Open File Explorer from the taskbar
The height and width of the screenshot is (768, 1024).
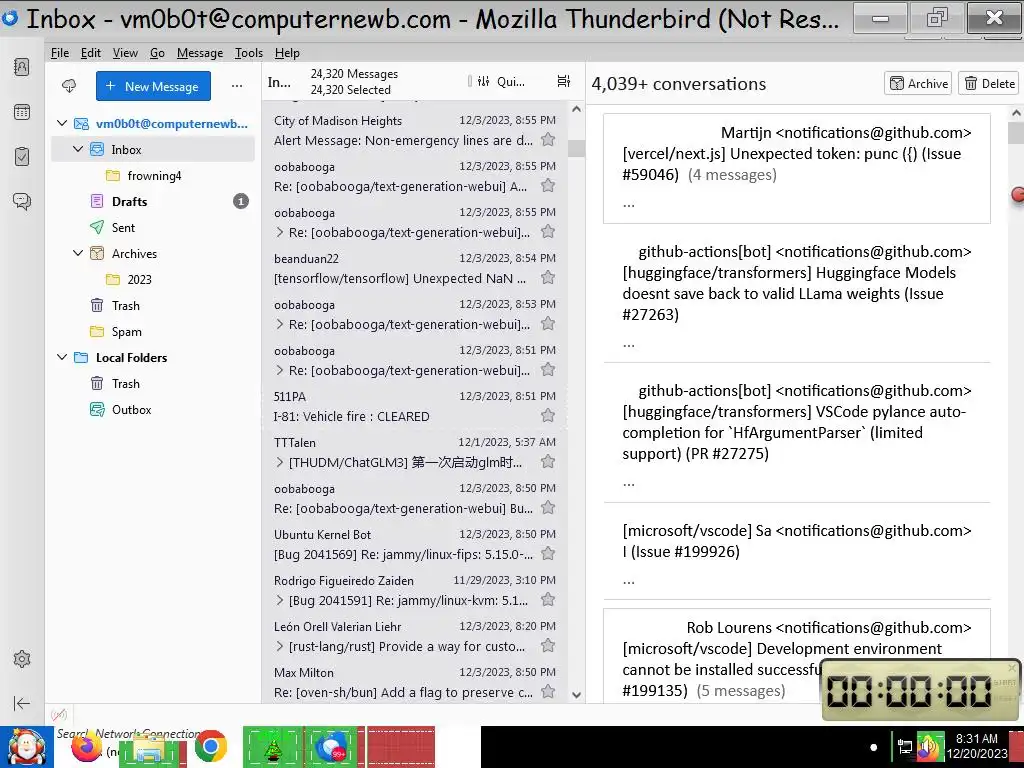[148, 750]
